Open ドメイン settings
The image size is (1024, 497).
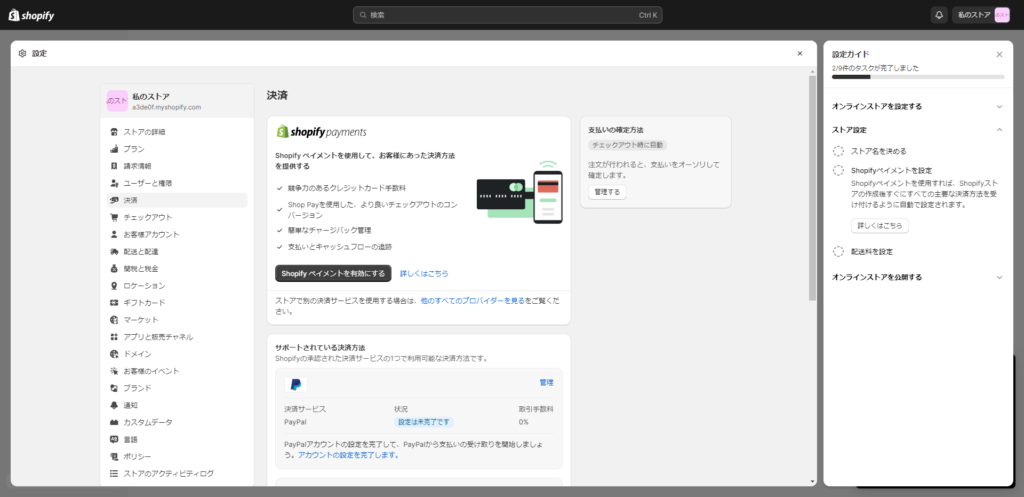pos(177,354)
